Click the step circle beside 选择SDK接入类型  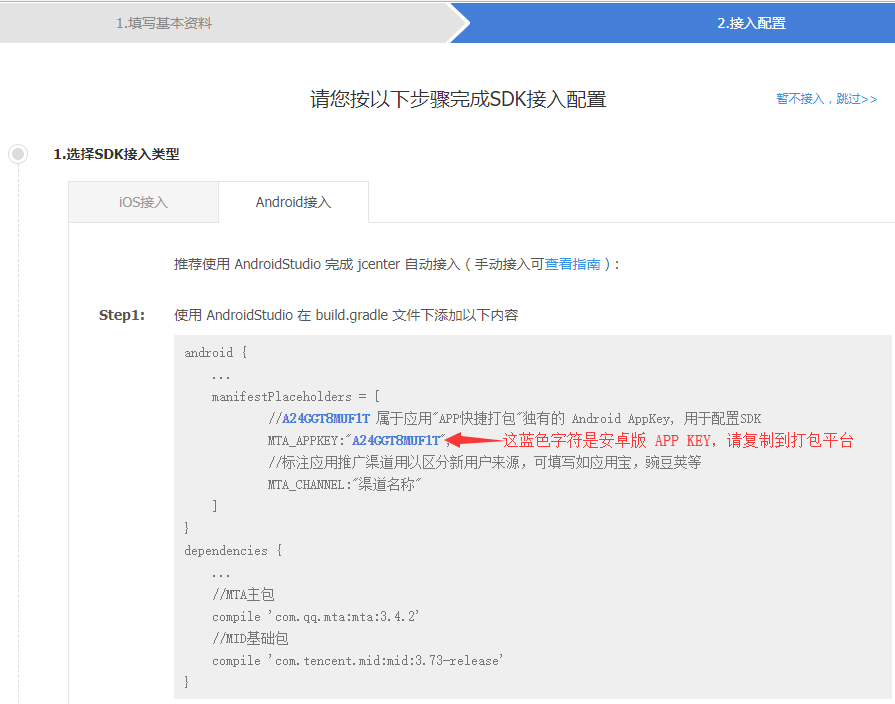[x=17, y=154]
